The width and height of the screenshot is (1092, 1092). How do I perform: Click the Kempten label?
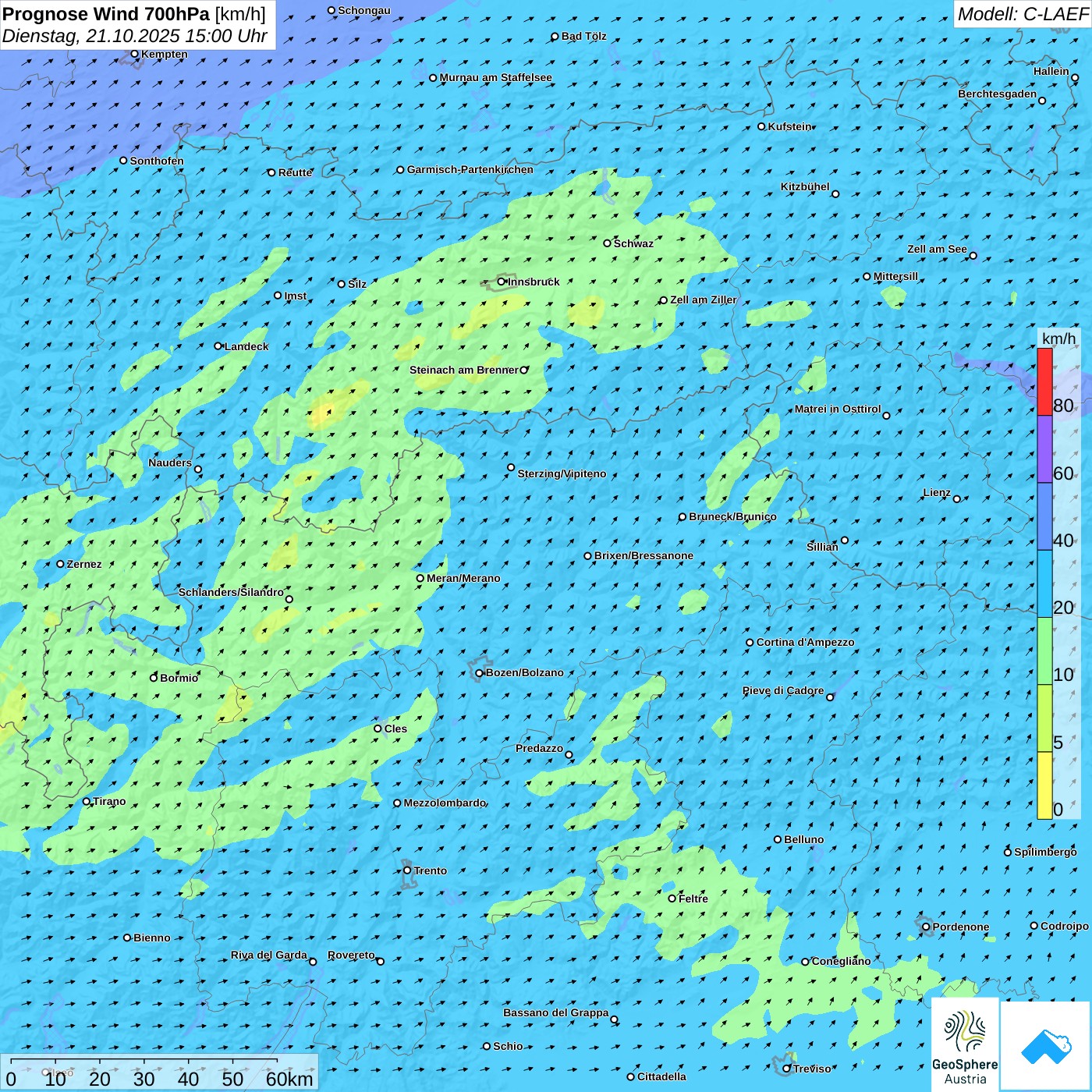coord(165,54)
